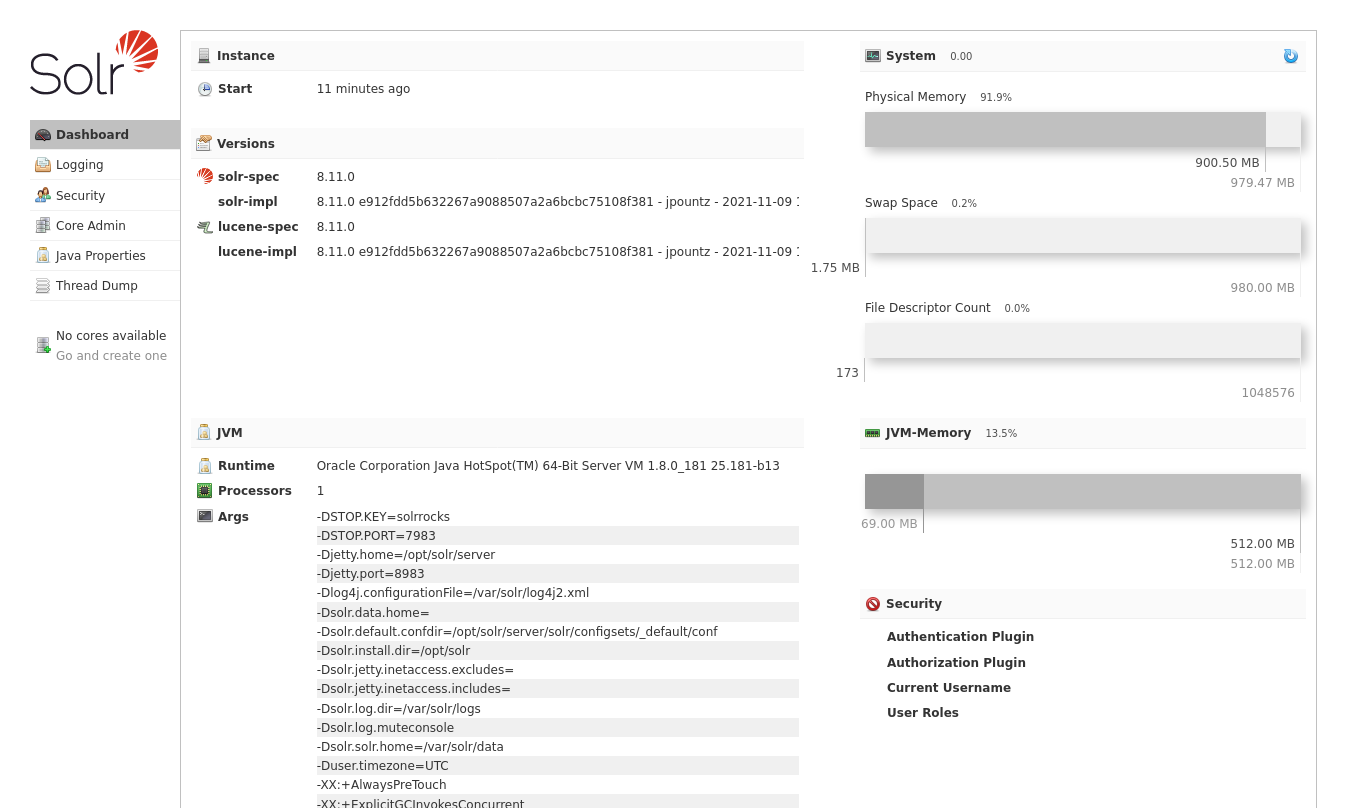Click the '11 minutes ago' start value
Screen dimensions: 1347x808
(363, 89)
